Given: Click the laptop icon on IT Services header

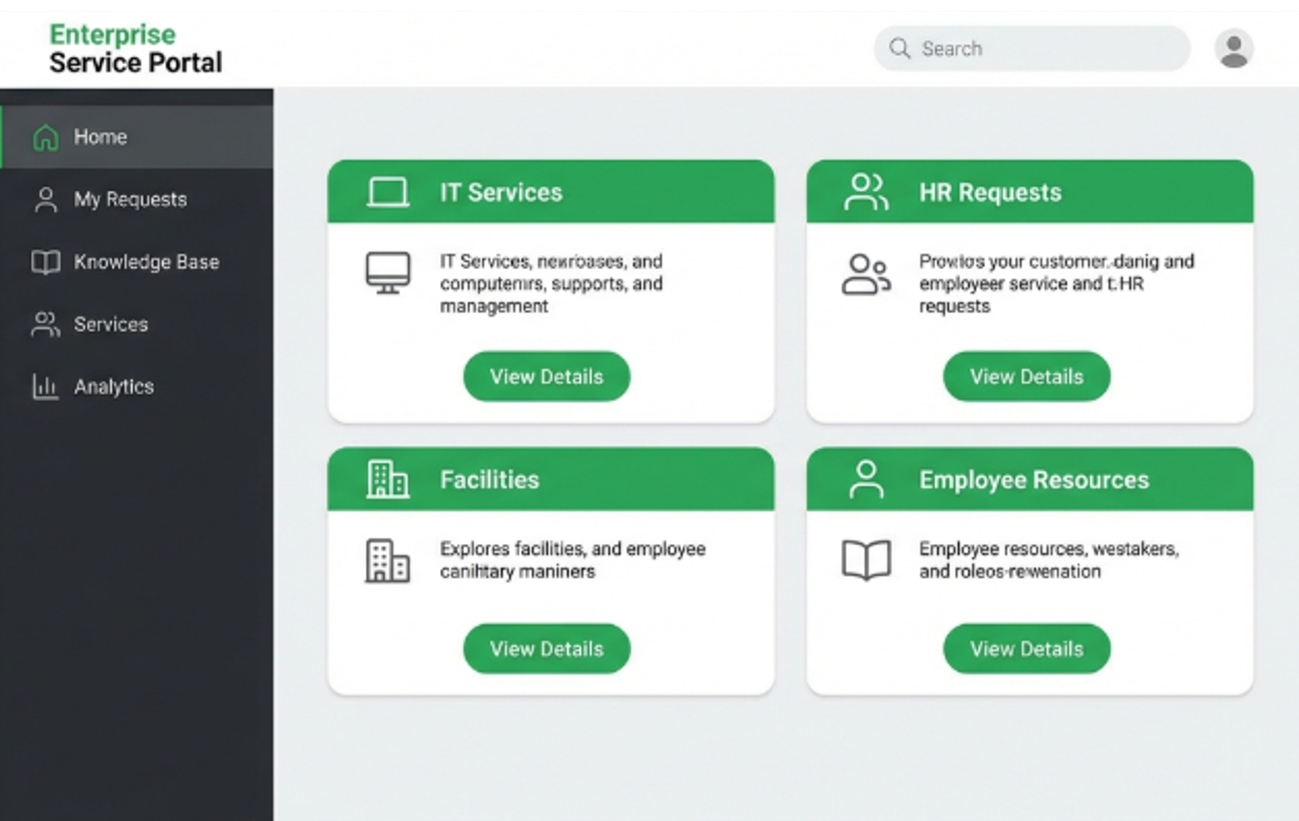Looking at the screenshot, I should (388, 190).
